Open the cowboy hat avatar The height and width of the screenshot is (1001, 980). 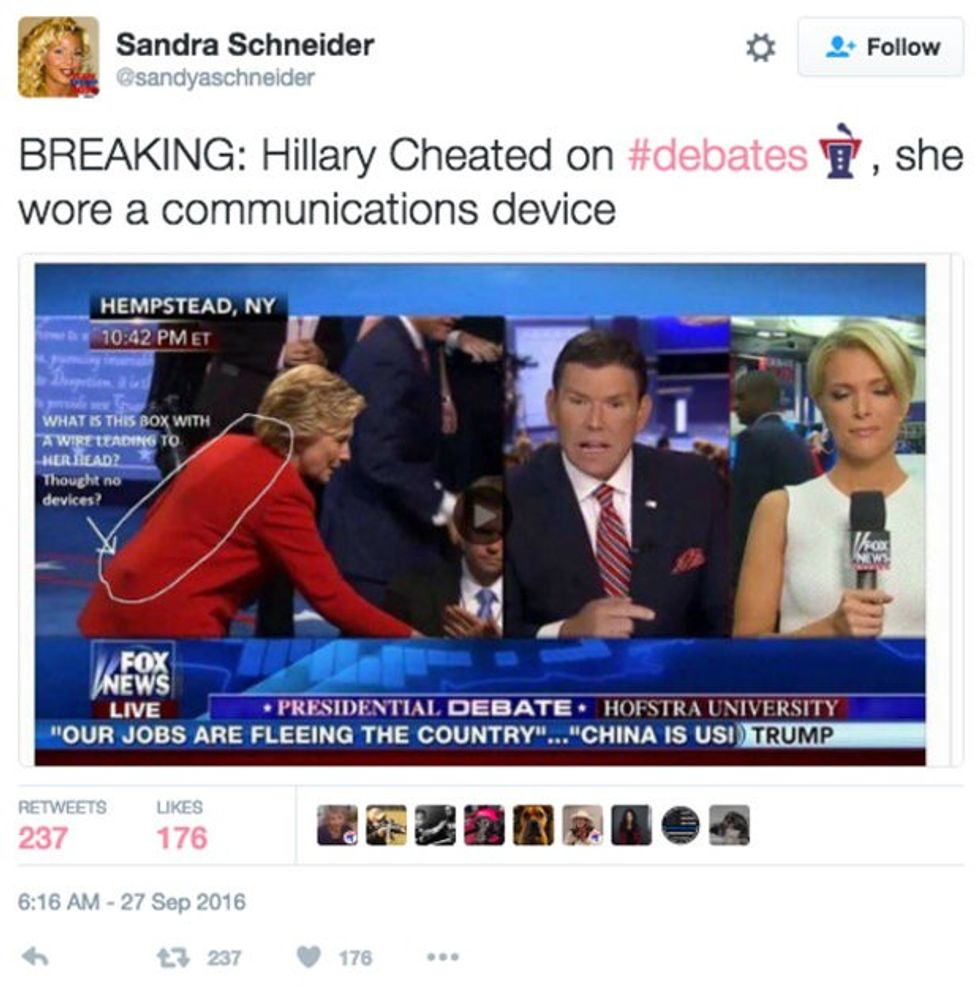(582, 825)
